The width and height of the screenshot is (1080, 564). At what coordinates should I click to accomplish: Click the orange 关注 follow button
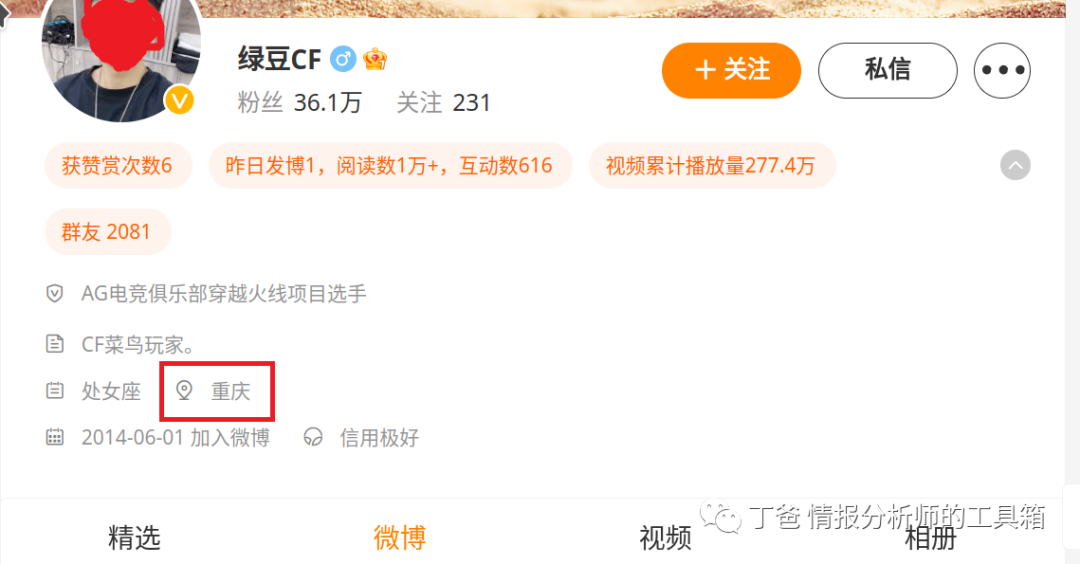[x=731, y=70]
